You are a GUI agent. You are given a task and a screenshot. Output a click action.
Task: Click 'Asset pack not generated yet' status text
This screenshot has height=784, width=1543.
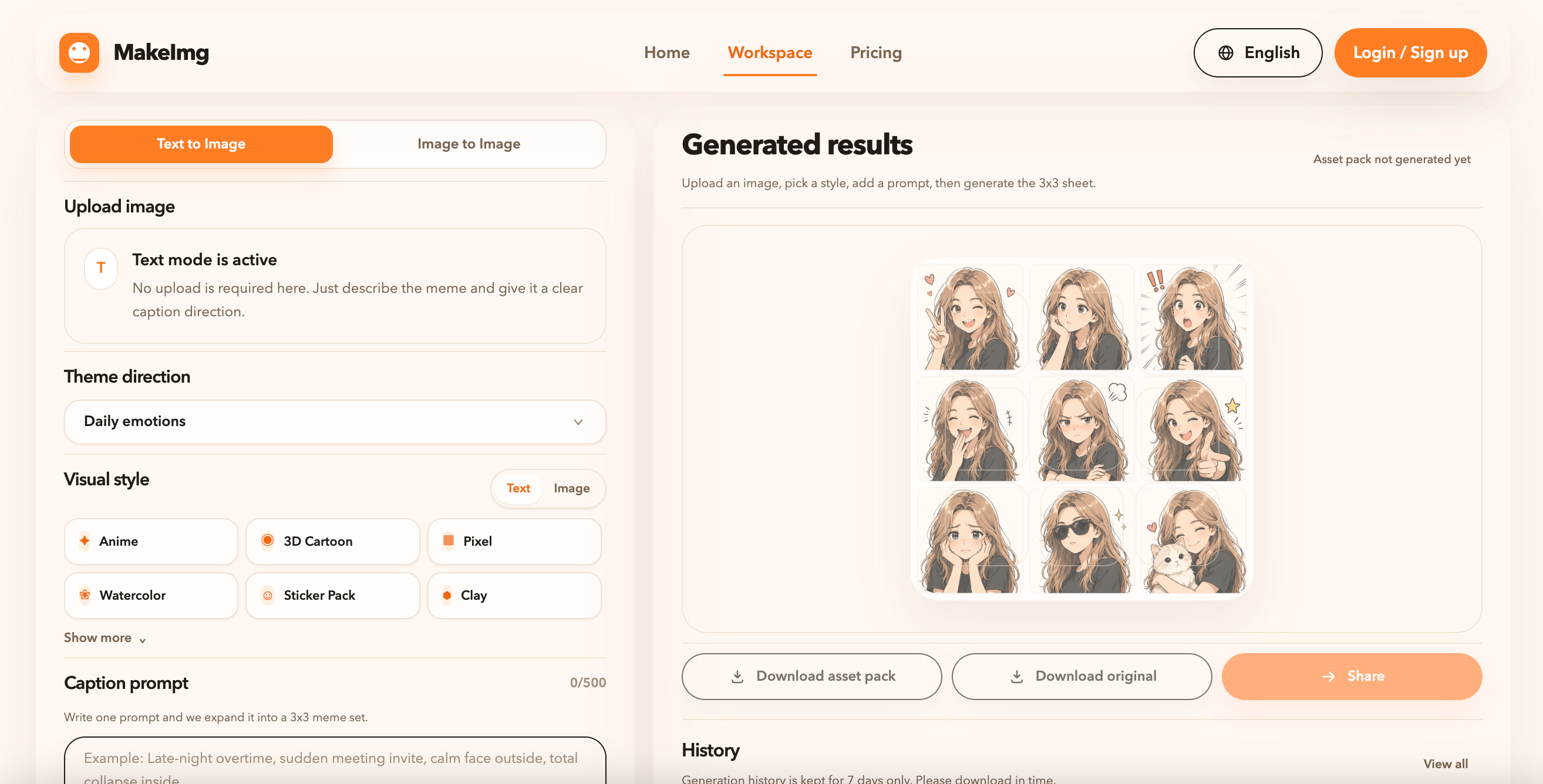1392,159
